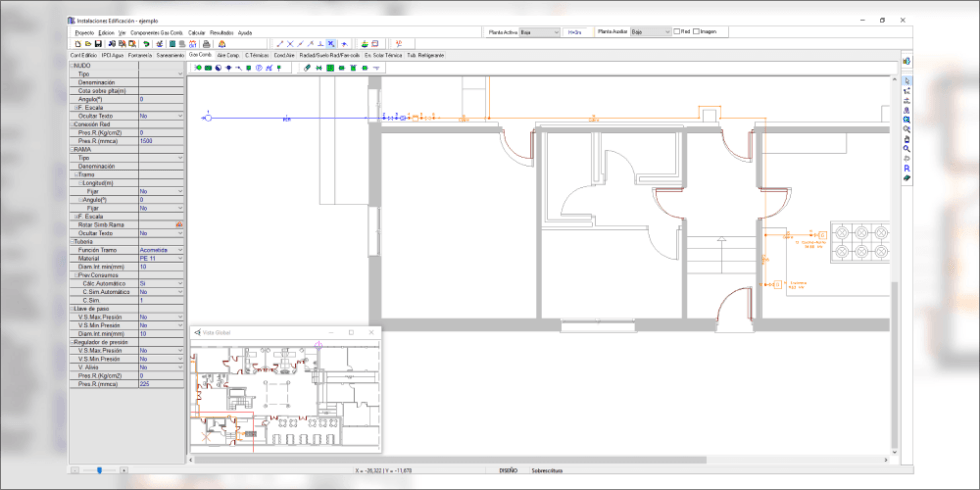Screen dimensions: 980x490
Task: Click the print toolbar icon
Action: pyautogui.click(x=207, y=44)
